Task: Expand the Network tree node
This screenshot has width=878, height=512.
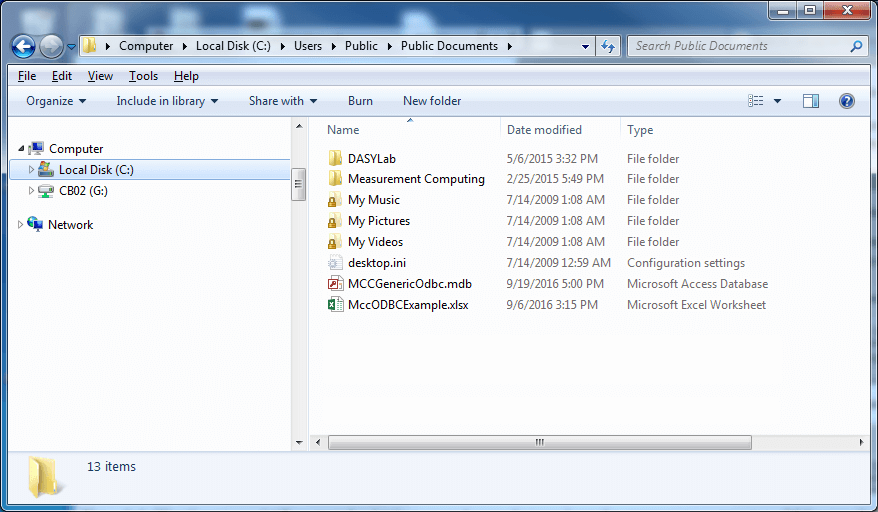Action: [x=21, y=225]
